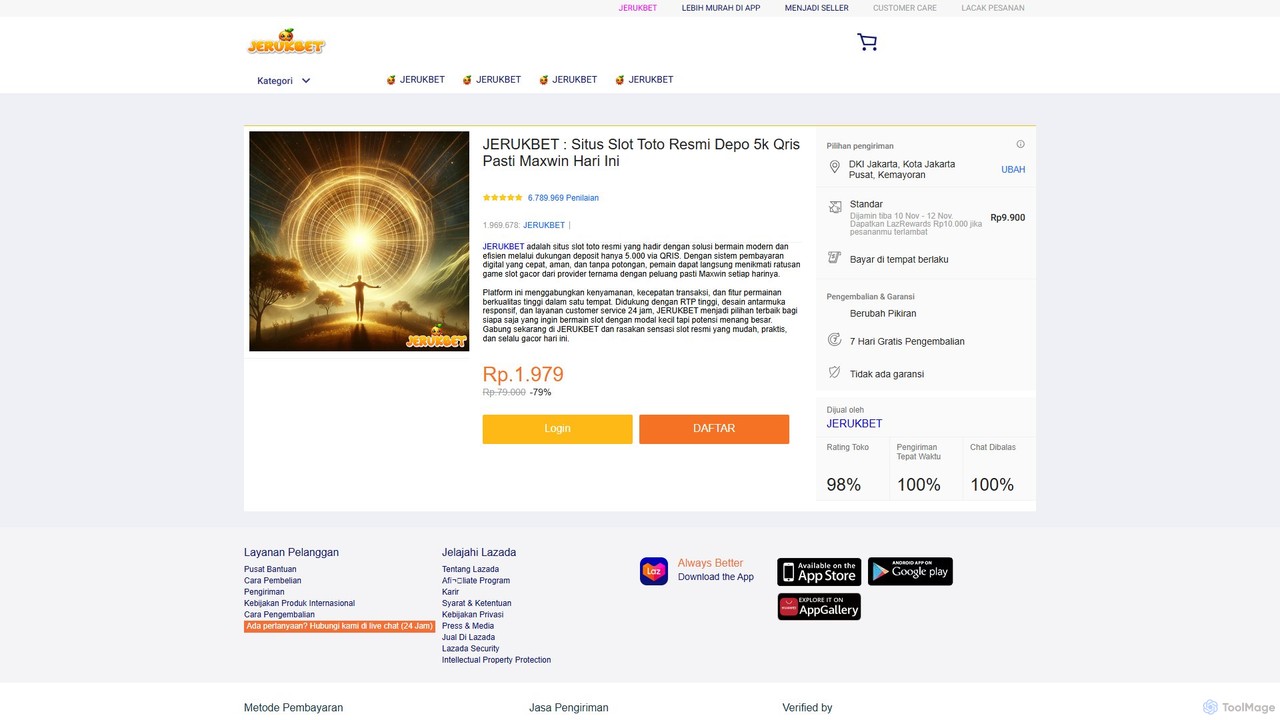Click the struck-through Rp 79.000 price
Image resolution: width=1280 pixels, height=720 pixels.
pyautogui.click(x=504, y=392)
